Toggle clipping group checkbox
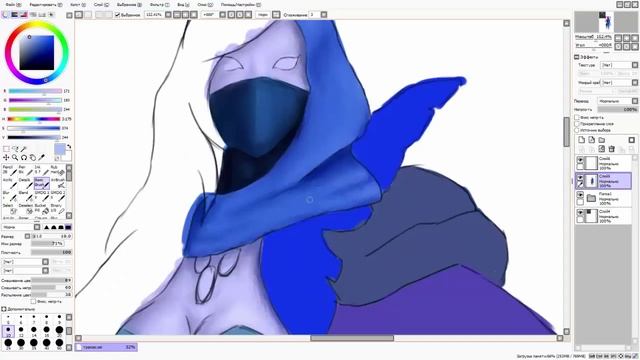Viewport: 640px width, 360px height. pyautogui.click(x=577, y=124)
